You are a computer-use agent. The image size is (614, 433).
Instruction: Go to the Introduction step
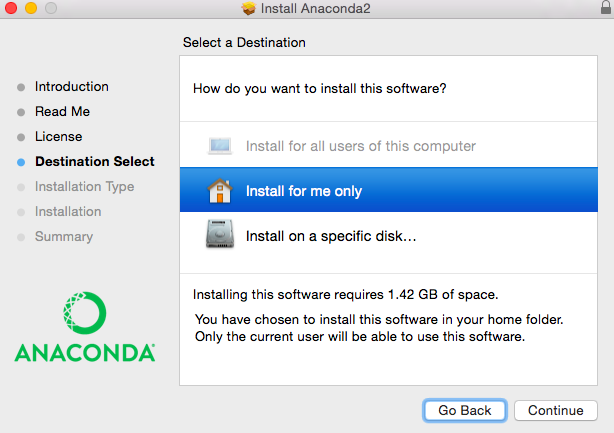click(x=72, y=87)
